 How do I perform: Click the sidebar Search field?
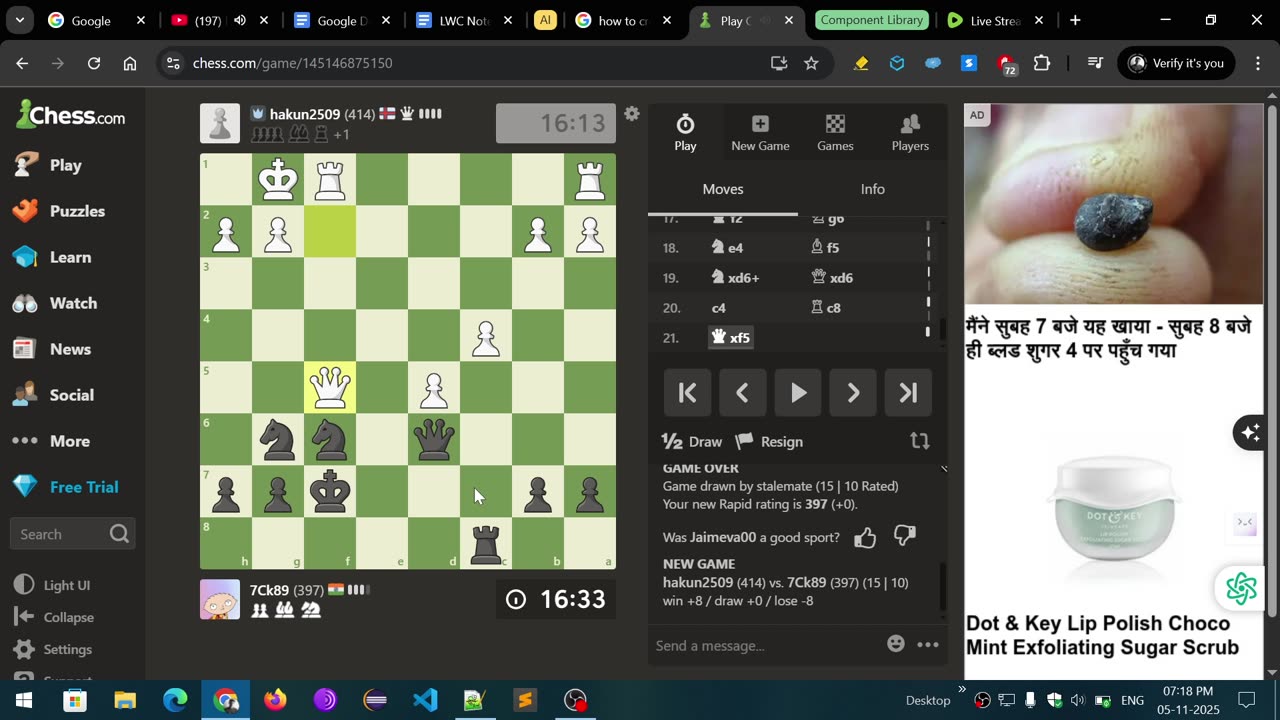(73, 534)
